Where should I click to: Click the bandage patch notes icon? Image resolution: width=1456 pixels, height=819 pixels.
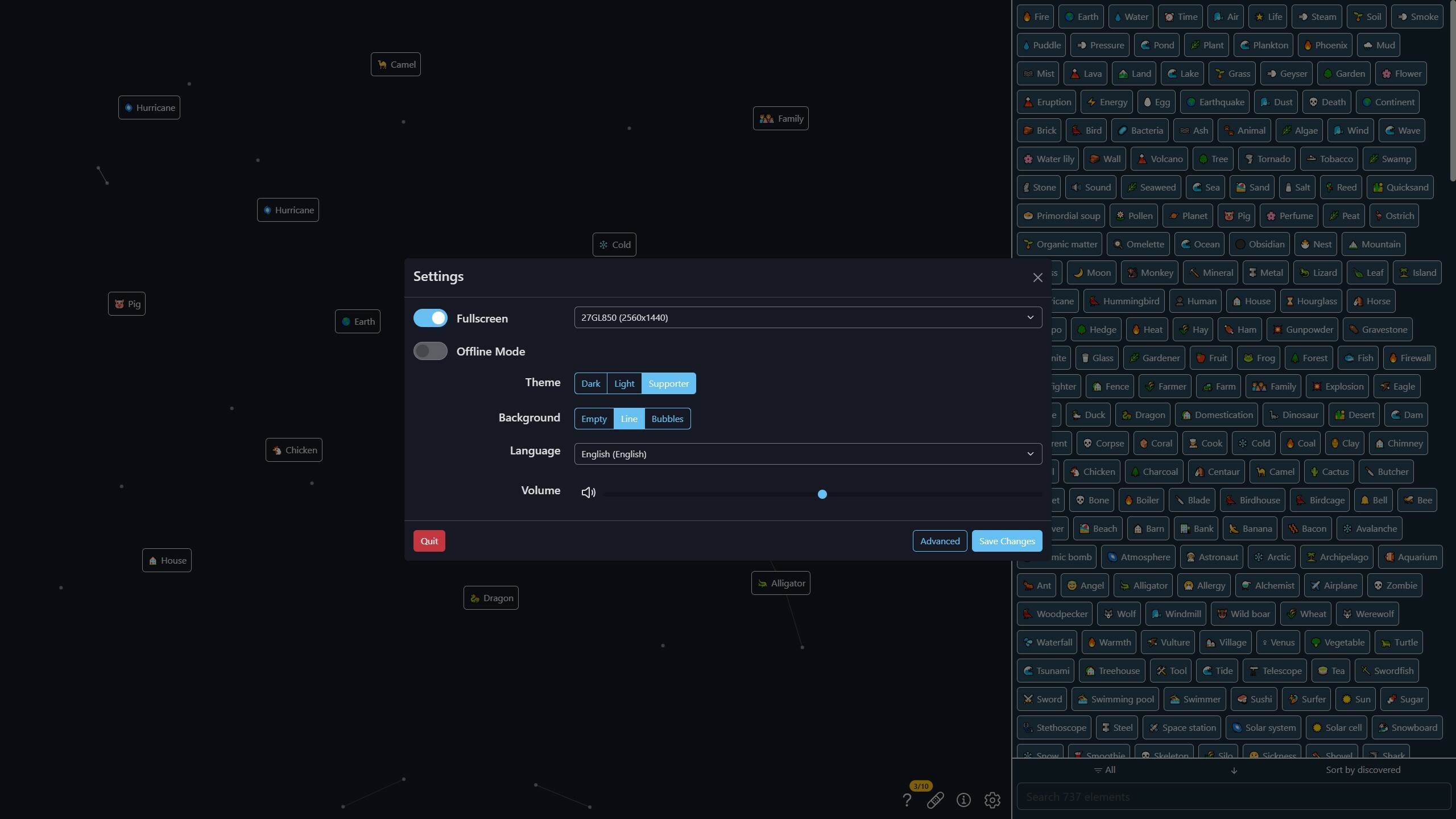936,800
